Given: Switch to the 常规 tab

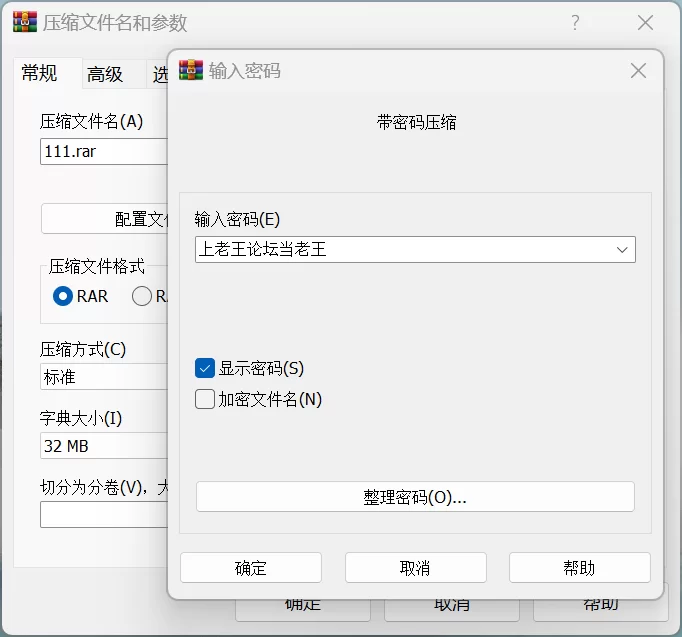Looking at the screenshot, I should pyautogui.click(x=40, y=73).
